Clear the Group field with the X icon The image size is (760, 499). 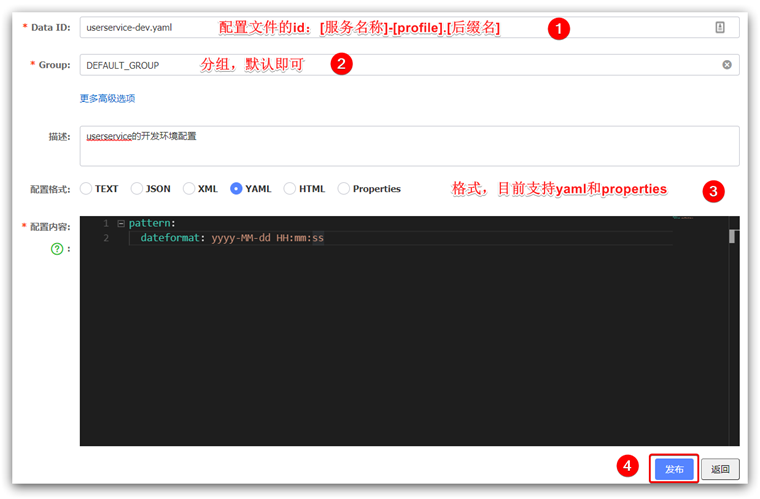(727, 65)
